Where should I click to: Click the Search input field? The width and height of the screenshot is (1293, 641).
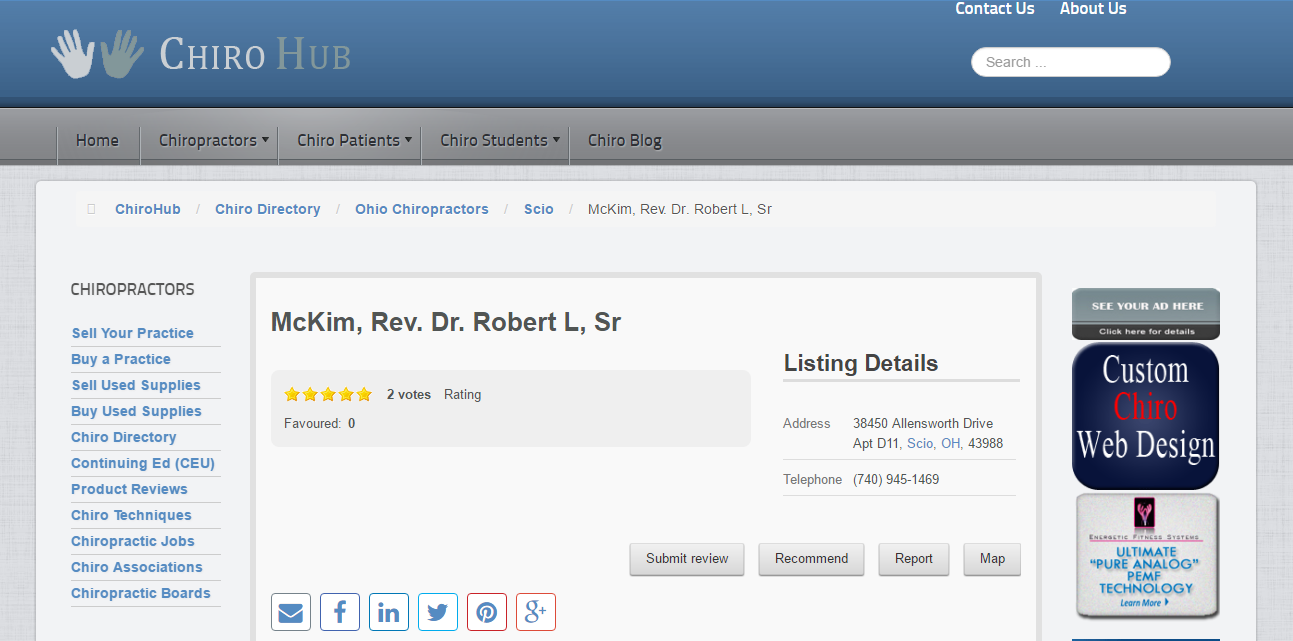pyautogui.click(x=1071, y=62)
